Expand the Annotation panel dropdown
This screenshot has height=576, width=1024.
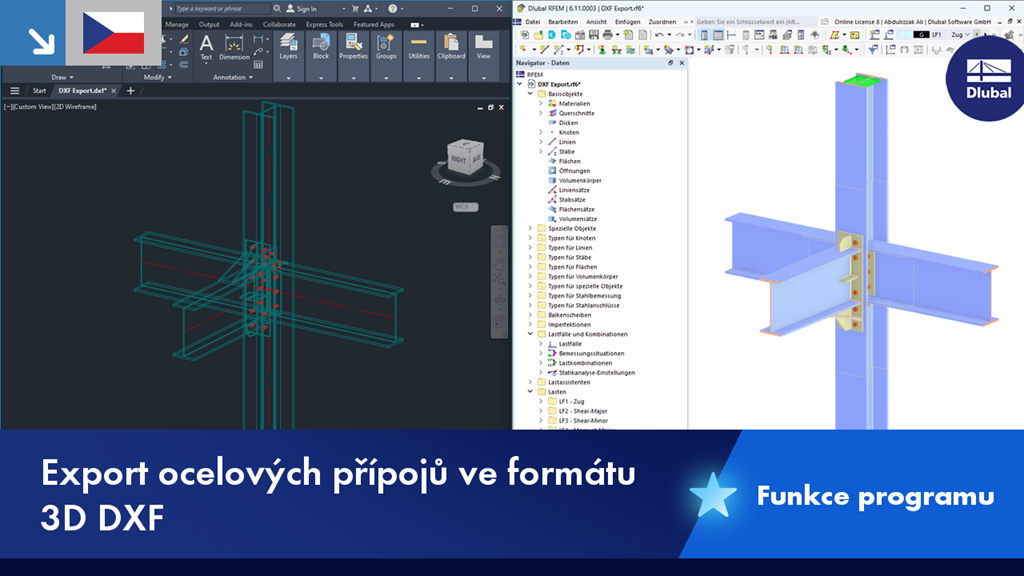pyautogui.click(x=233, y=77)
